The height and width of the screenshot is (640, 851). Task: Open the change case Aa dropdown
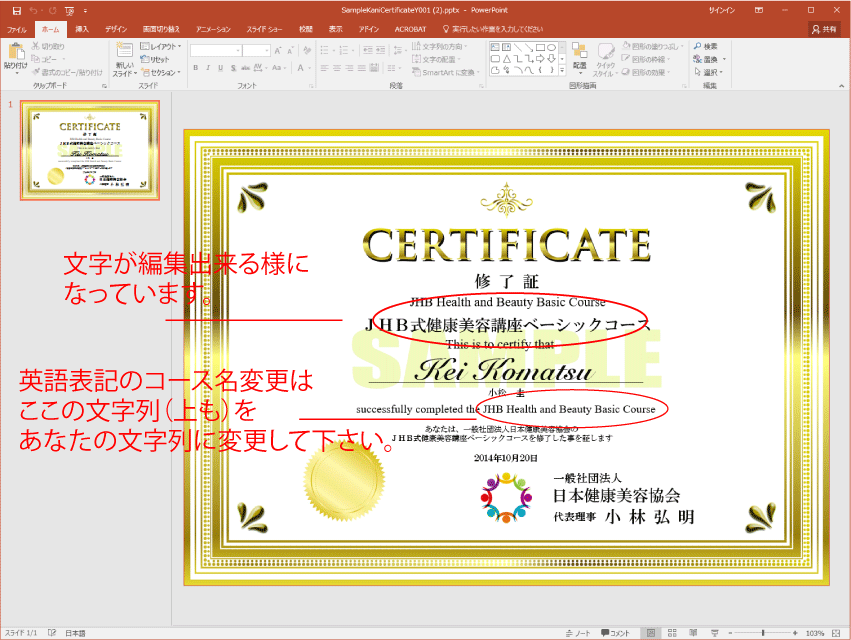tap(278, 68)
